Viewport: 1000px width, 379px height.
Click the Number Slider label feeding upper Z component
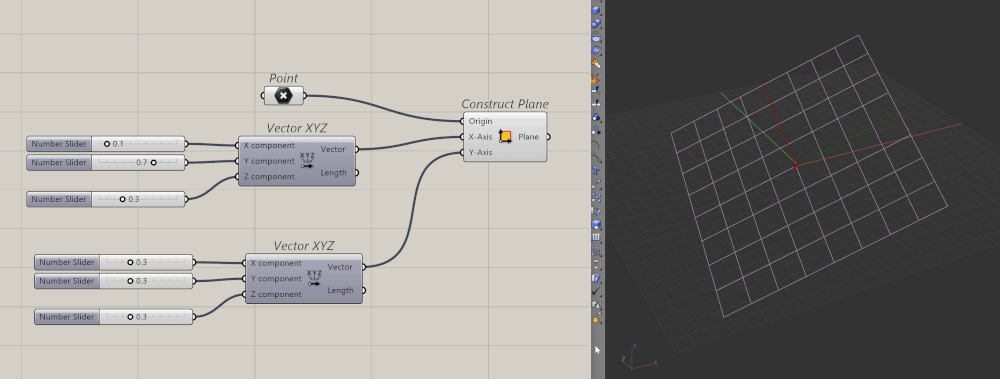tap(59, 199)
